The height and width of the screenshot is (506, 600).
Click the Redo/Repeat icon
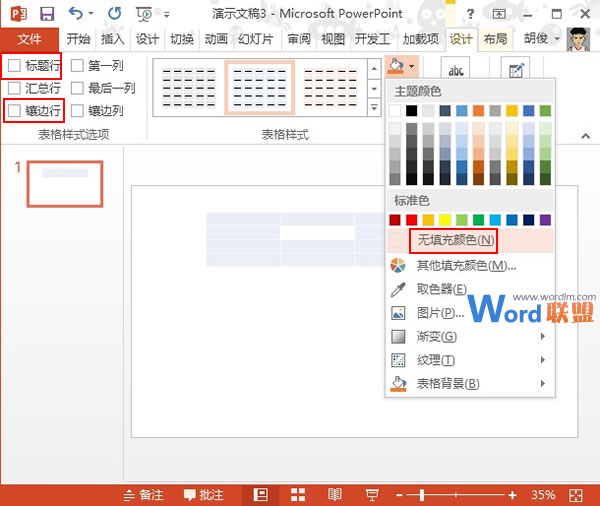click(114, 14)
